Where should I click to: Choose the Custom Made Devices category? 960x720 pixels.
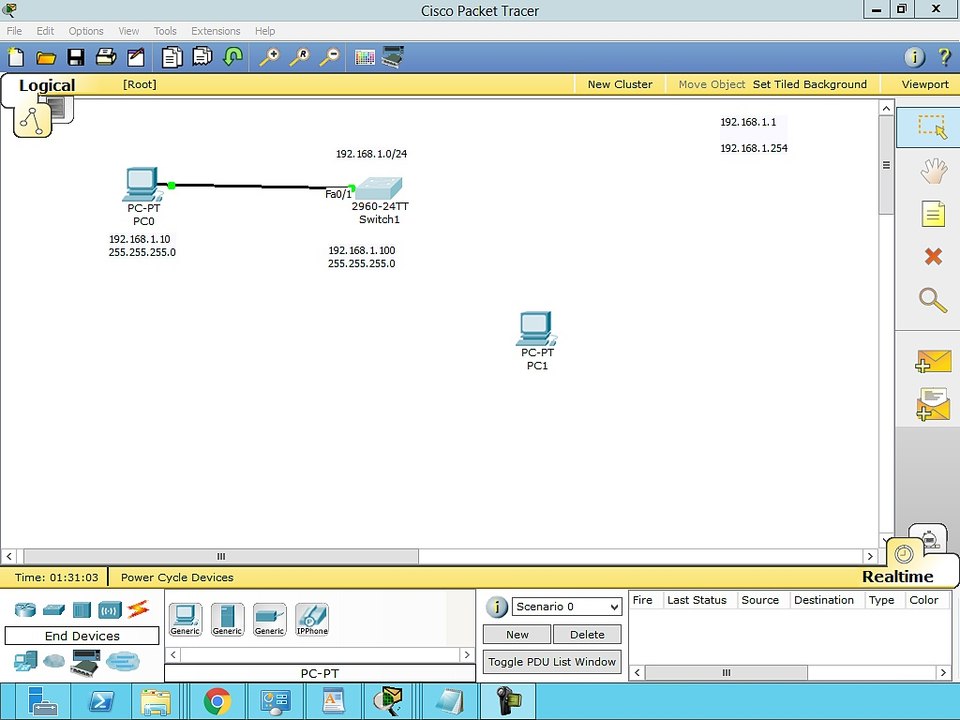pyautogui.click(x=85, y=662)
